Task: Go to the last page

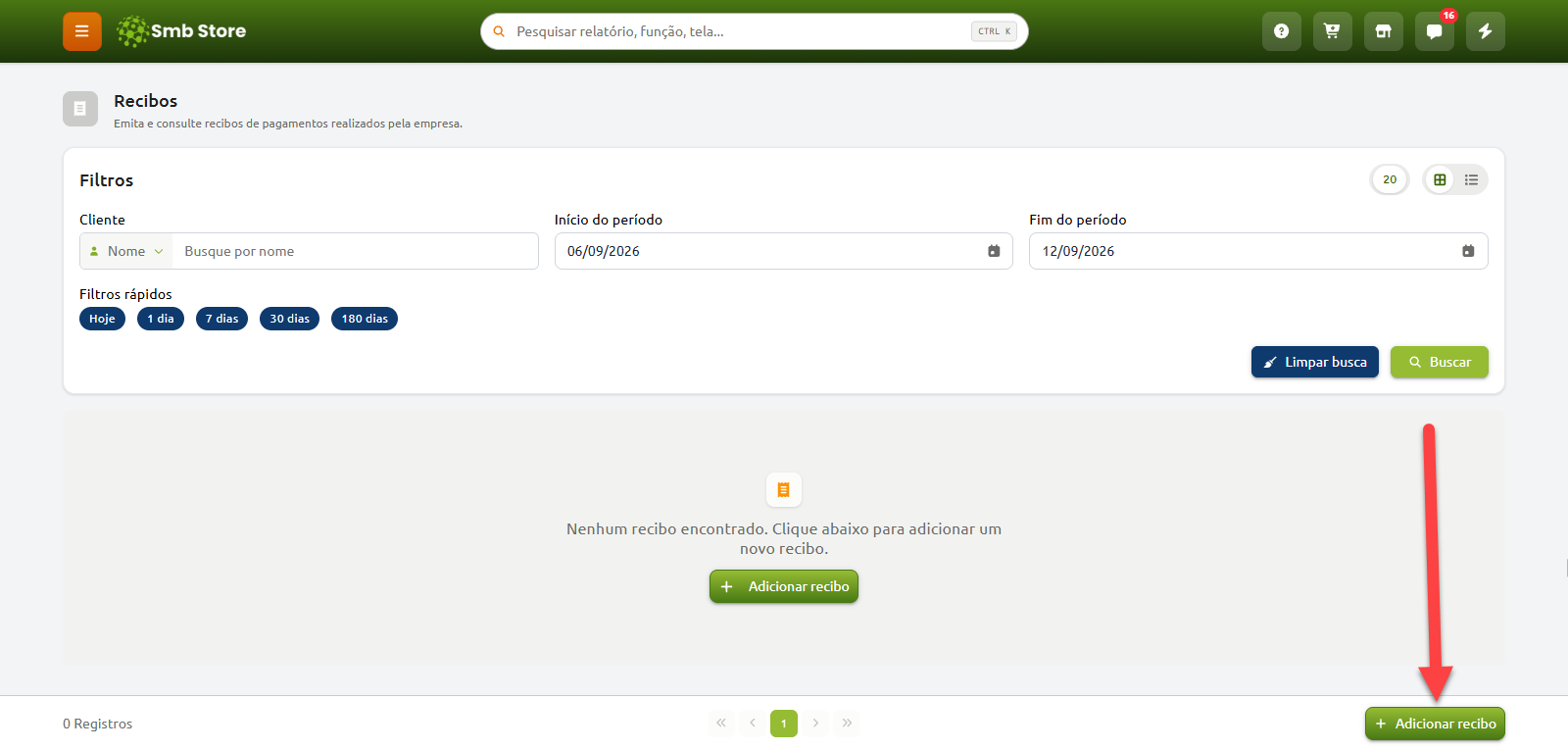Action: click(x=847, y=723)
